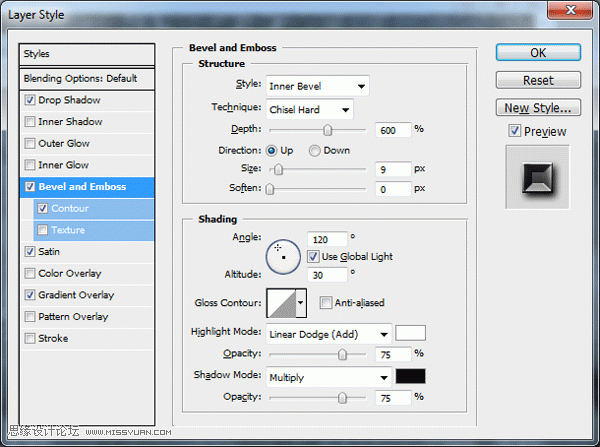Viewport: 600px width, 447px height.
Task: Click the Depth value field
Action: 393,131
